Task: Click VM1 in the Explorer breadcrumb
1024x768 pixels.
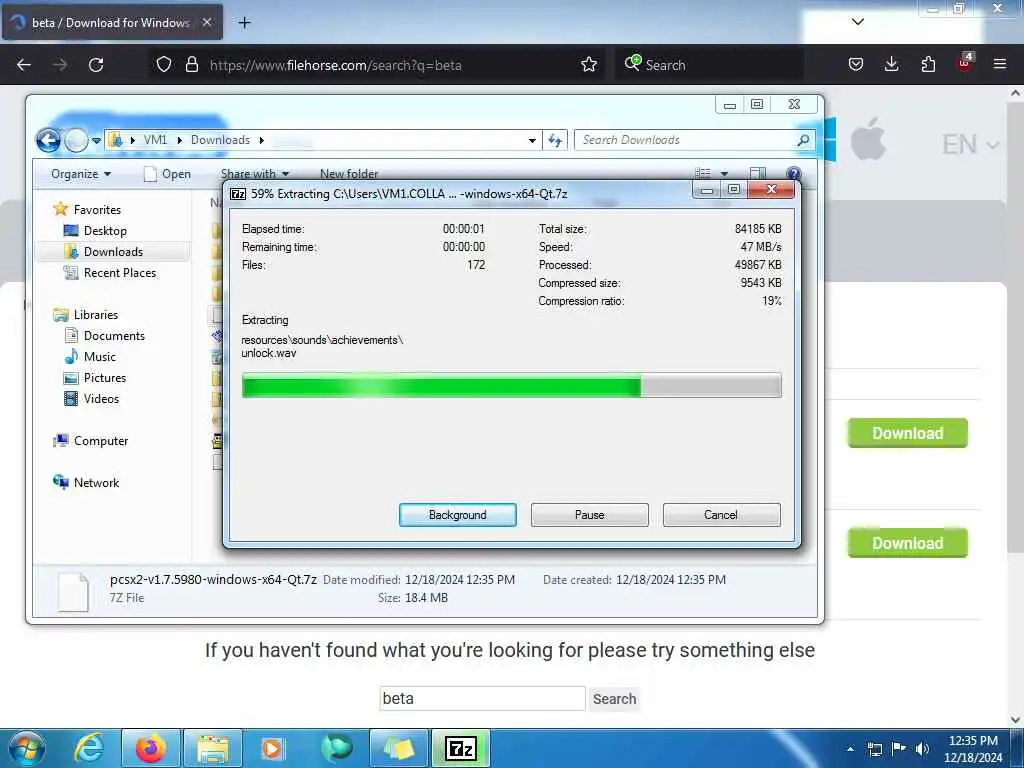Action: point(155,140)
